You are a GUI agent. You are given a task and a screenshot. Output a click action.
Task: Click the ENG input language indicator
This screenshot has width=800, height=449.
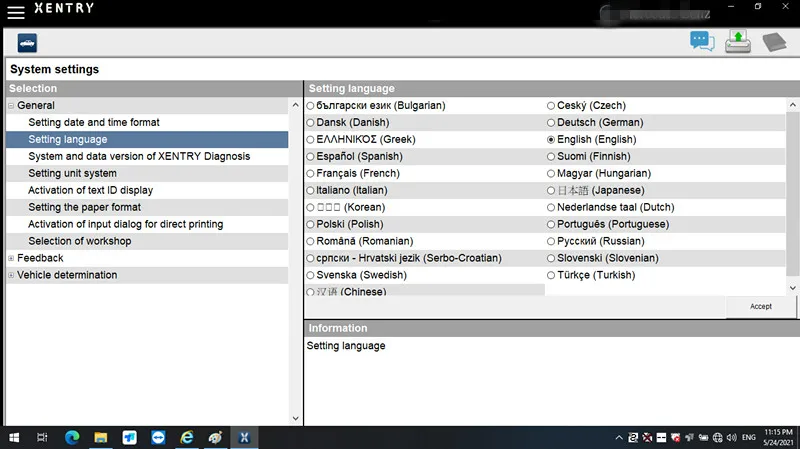[x=748, y=438]
